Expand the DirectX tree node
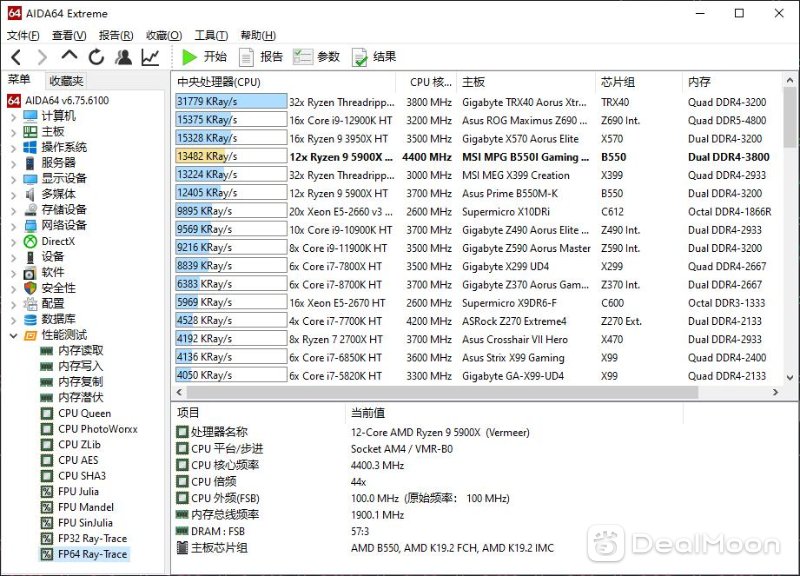This screenshot has height=576, width=800. coord(14,242)
